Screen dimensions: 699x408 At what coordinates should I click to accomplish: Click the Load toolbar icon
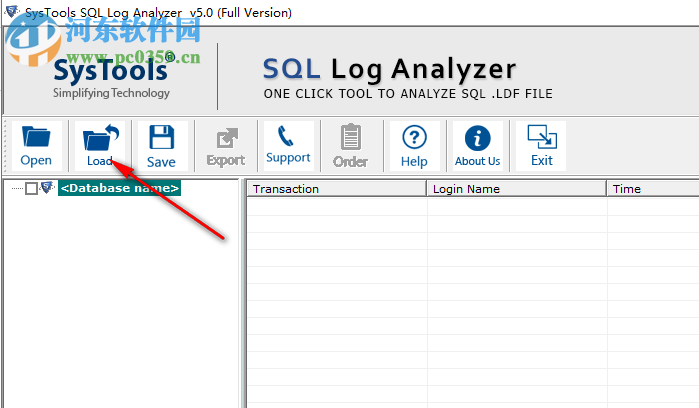[100, 146]
